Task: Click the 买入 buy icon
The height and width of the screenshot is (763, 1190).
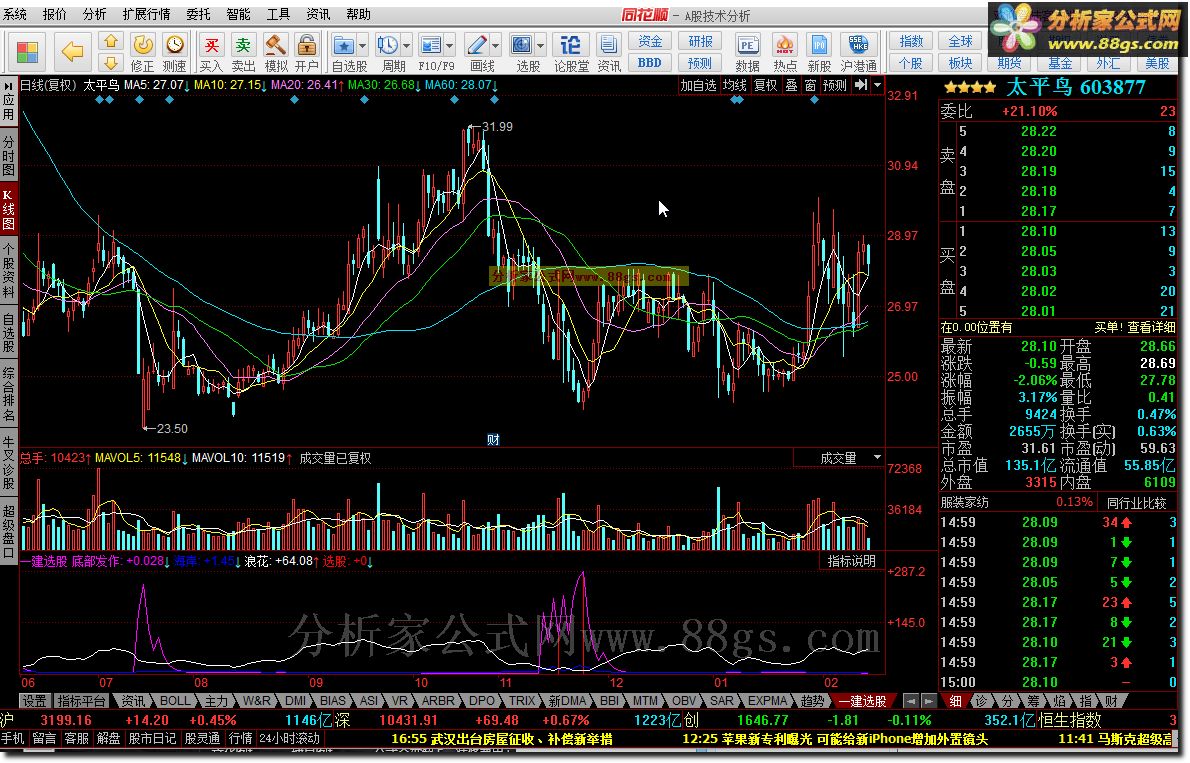Action: pyautogui.click(x=212, y=46)
